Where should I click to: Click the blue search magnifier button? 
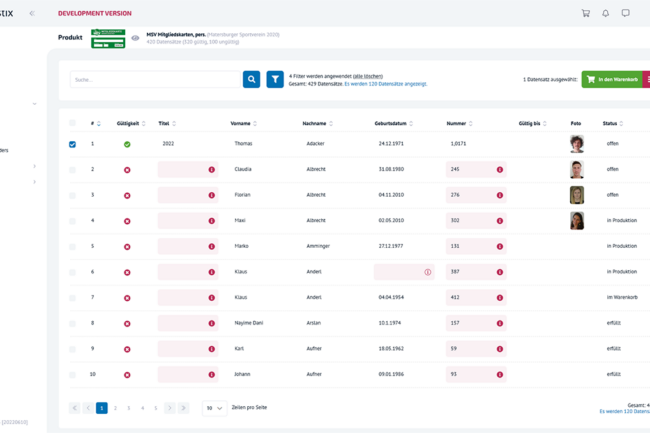pyautogui.click(x=251, y=79)
